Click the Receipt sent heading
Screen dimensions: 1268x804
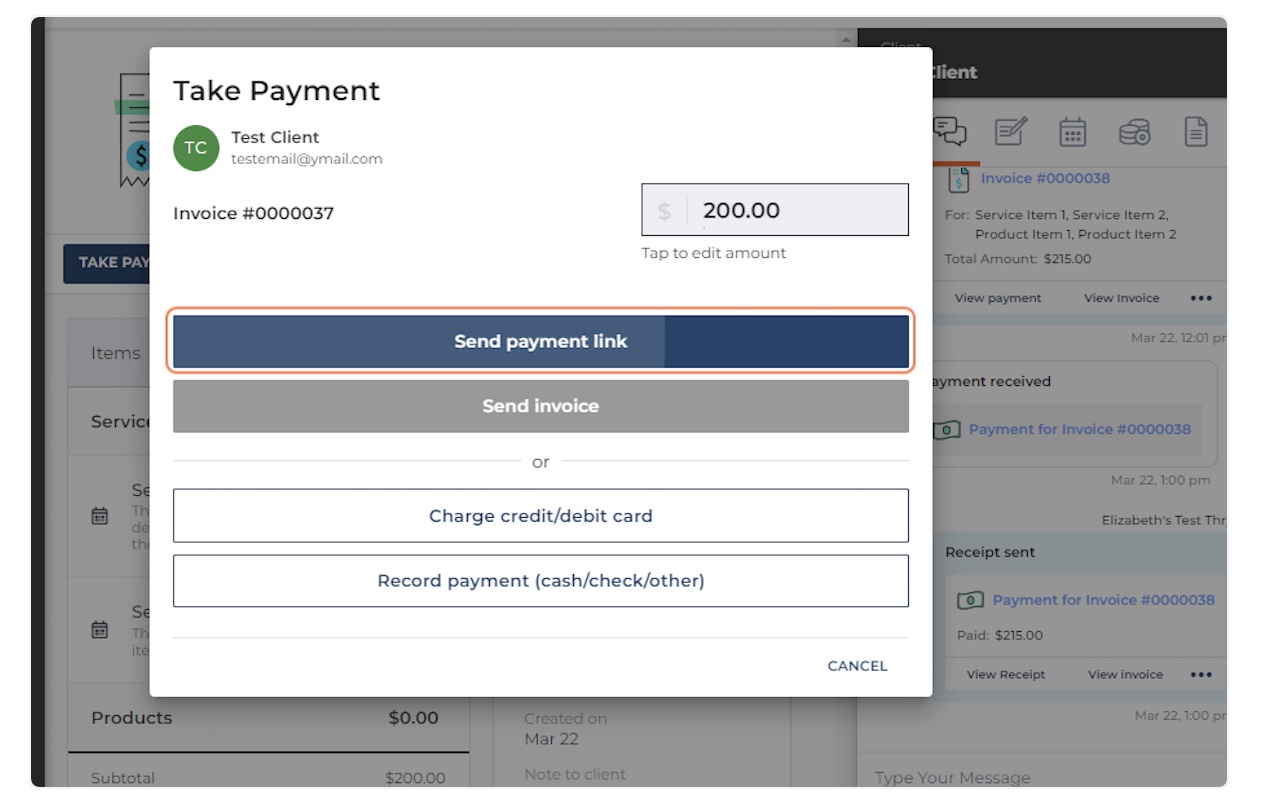[x=990, y=552]
